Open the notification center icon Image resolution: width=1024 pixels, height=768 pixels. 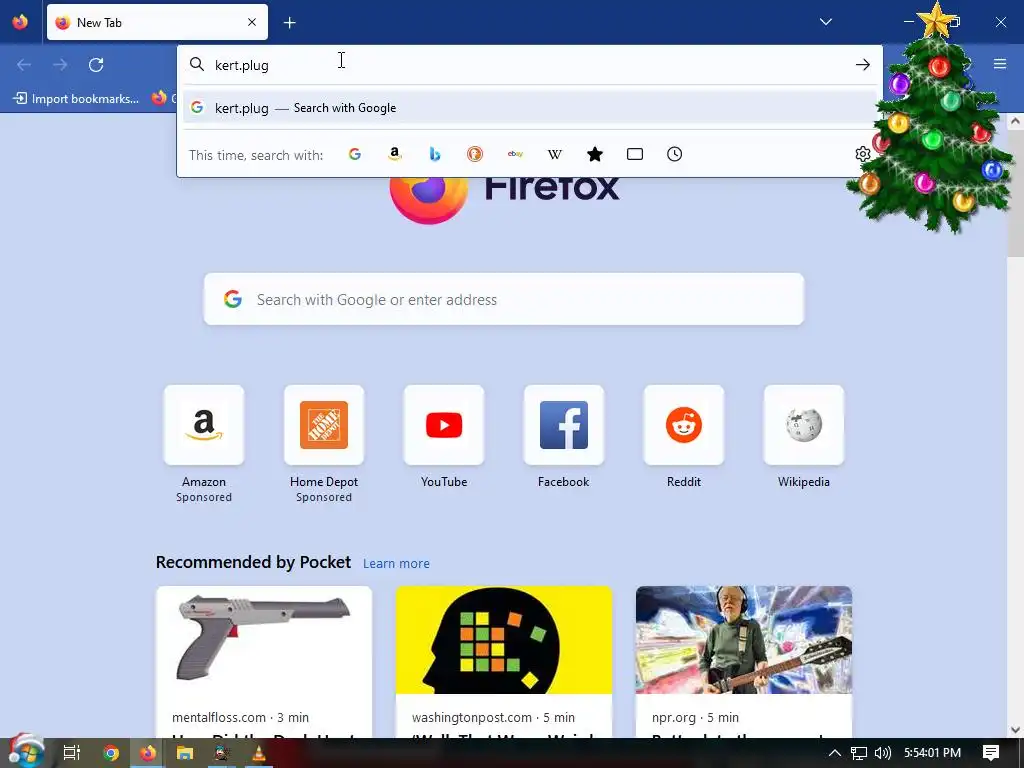pyautogui.click(x=991, y=753)
